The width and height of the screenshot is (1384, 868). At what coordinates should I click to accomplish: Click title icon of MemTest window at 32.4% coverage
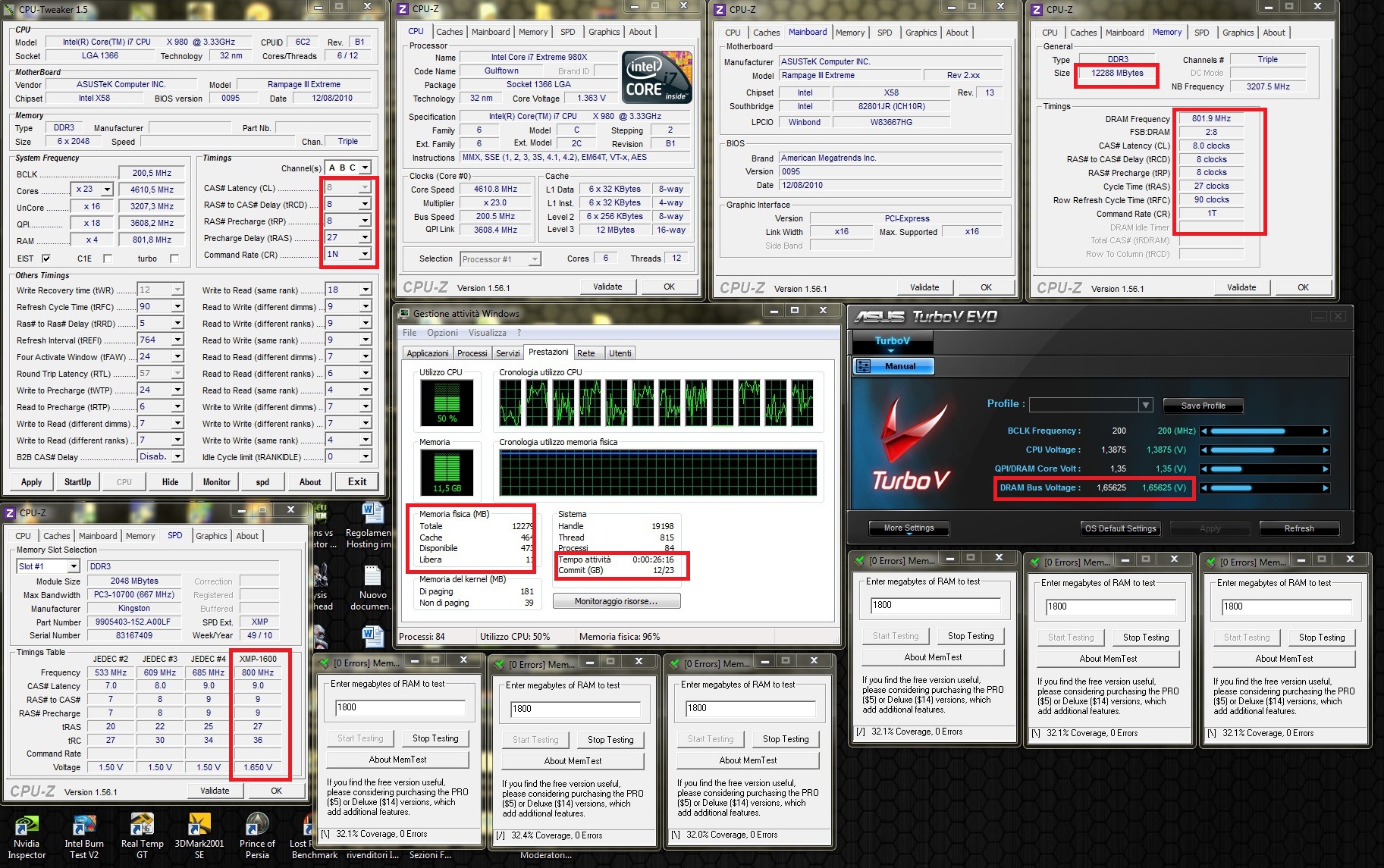pos(499,664)
